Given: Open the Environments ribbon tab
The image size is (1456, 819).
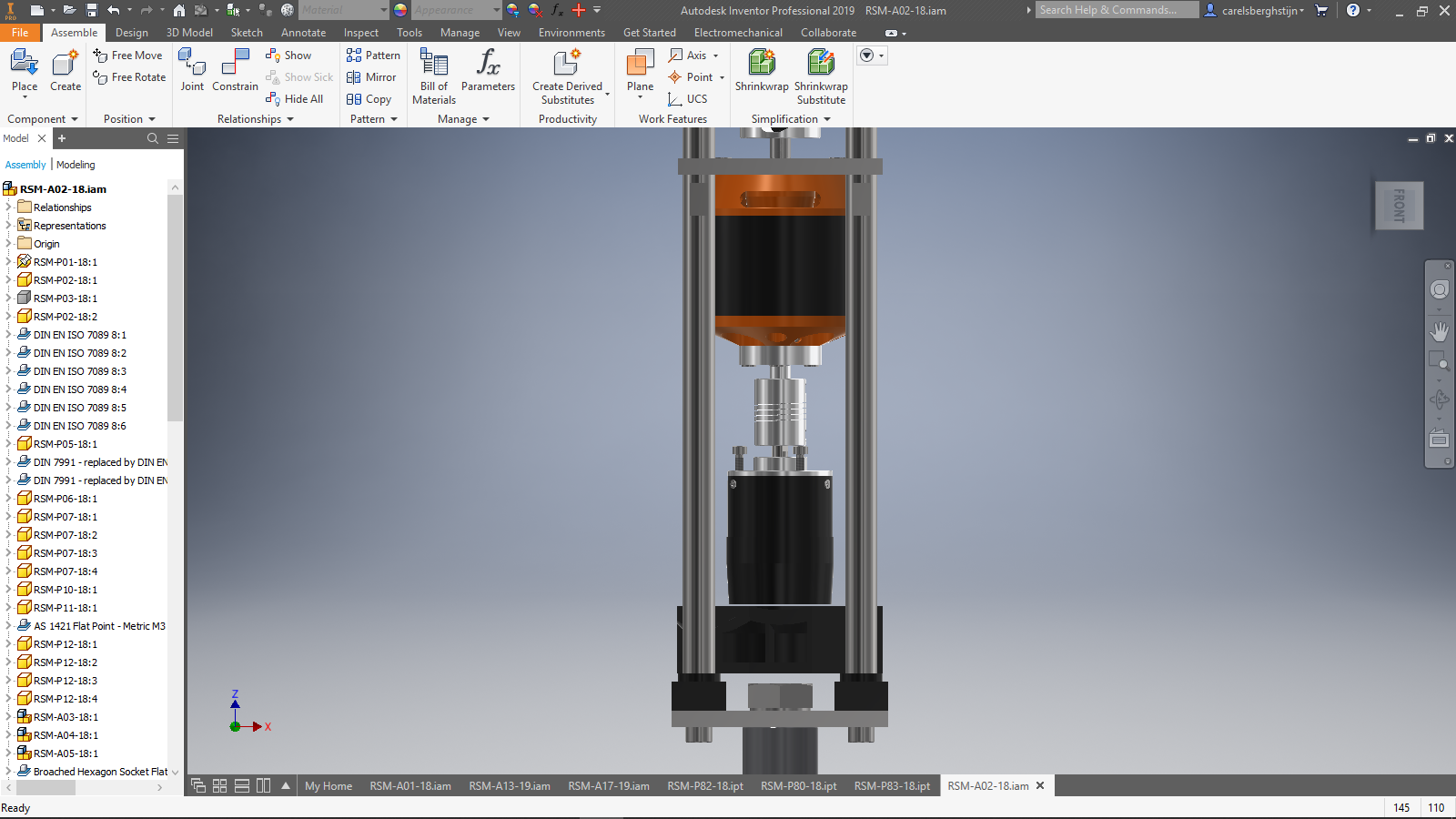Looking at the screenshot, I should tap(571, 33).
